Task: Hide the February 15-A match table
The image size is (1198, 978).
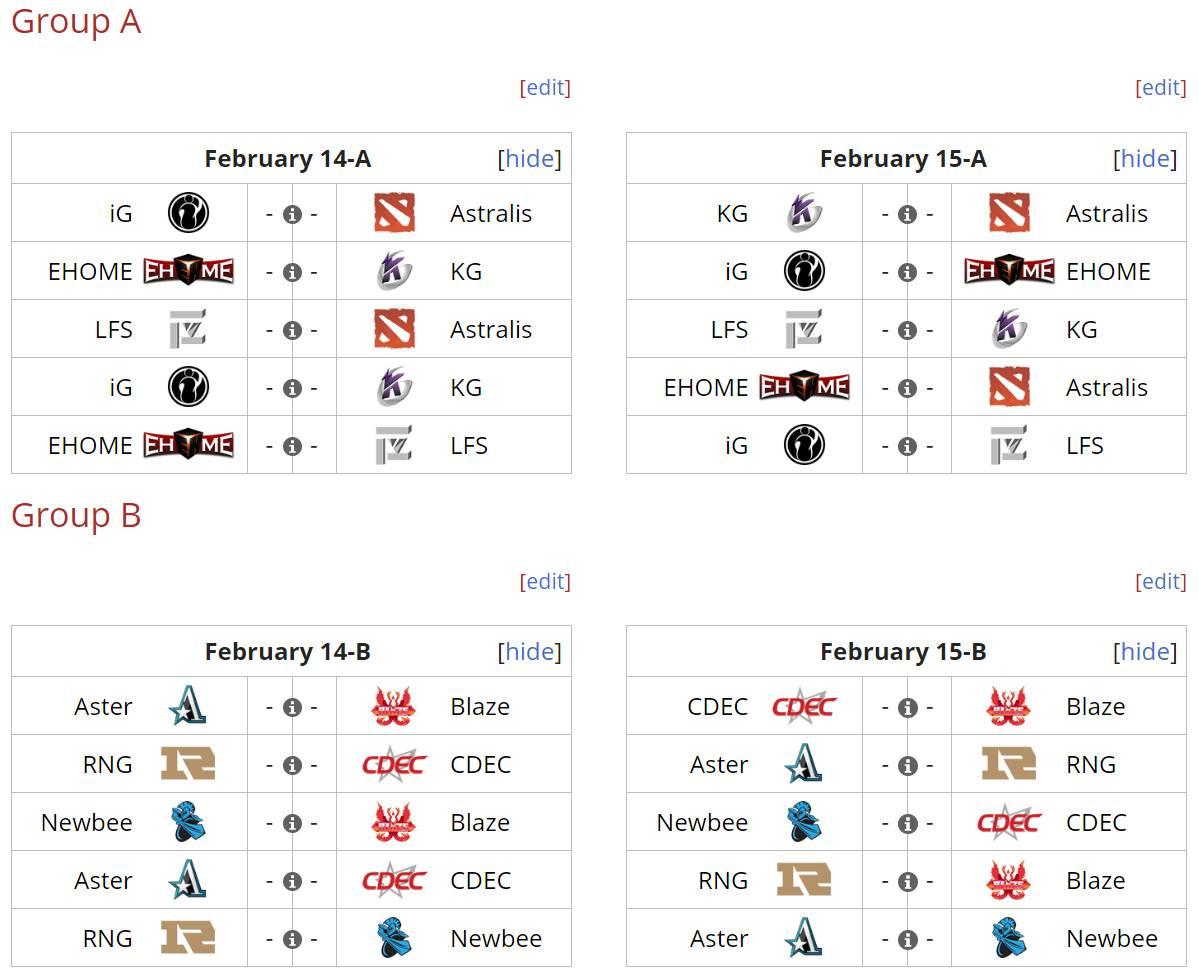Action: pos(1145,158)
